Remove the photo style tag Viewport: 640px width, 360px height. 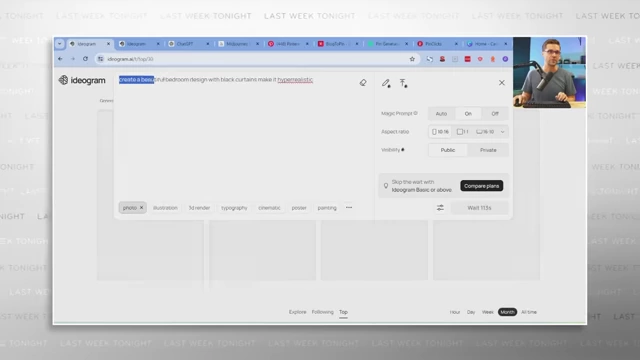click(141, 208)
